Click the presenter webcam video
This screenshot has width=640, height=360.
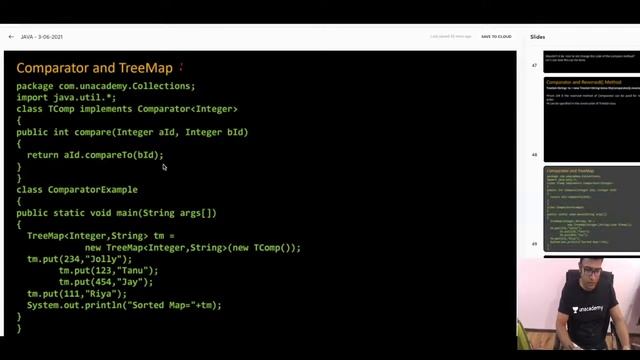coord(578,304)
